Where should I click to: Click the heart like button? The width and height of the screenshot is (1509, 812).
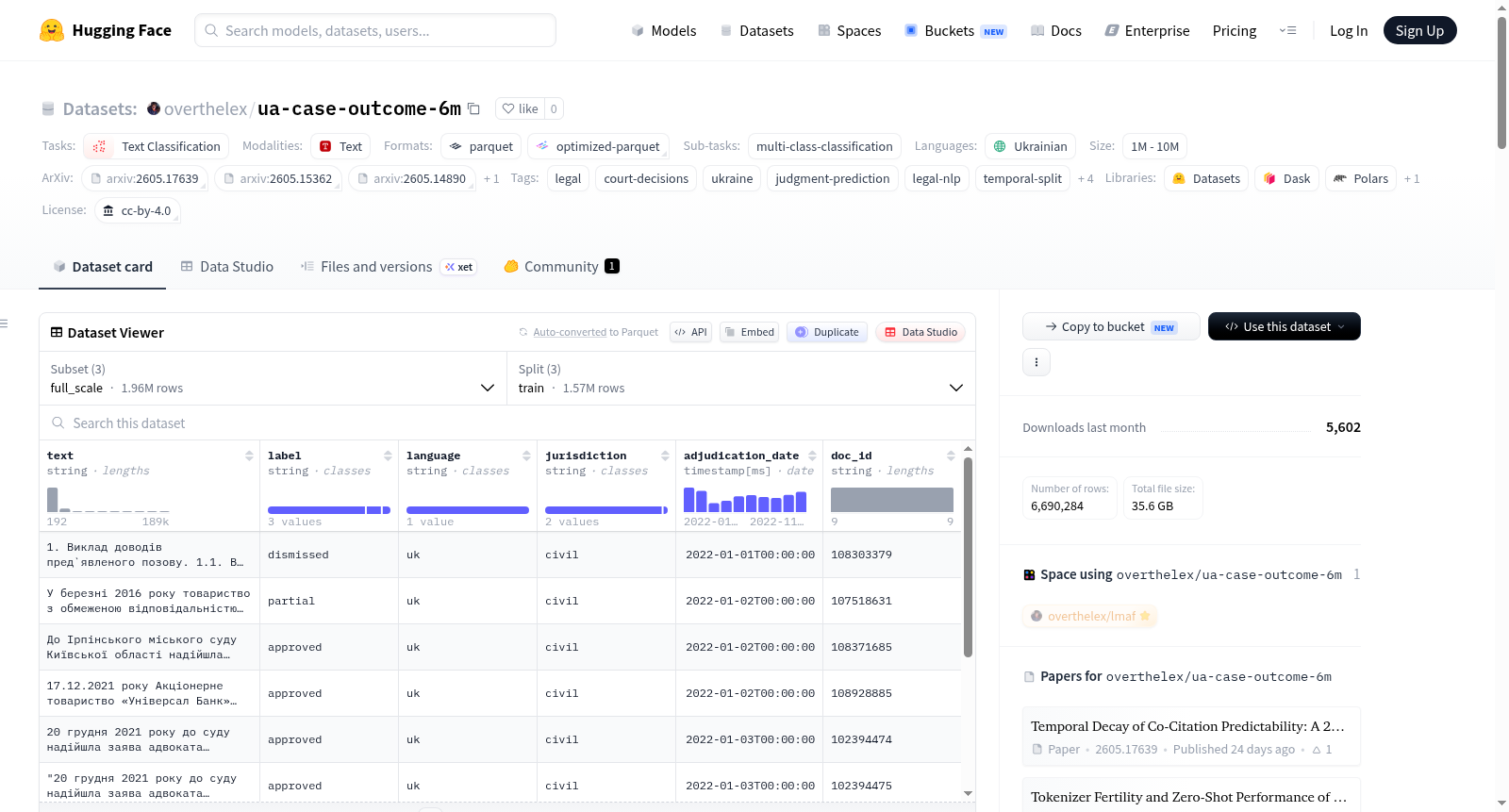(520, 108)
